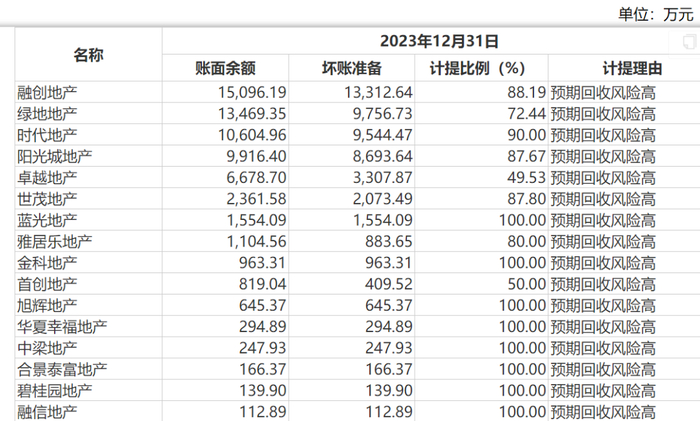Select 时代地产 book balance 10,604.96
Screen dimensions: 700x421
[x=228, y=134]
